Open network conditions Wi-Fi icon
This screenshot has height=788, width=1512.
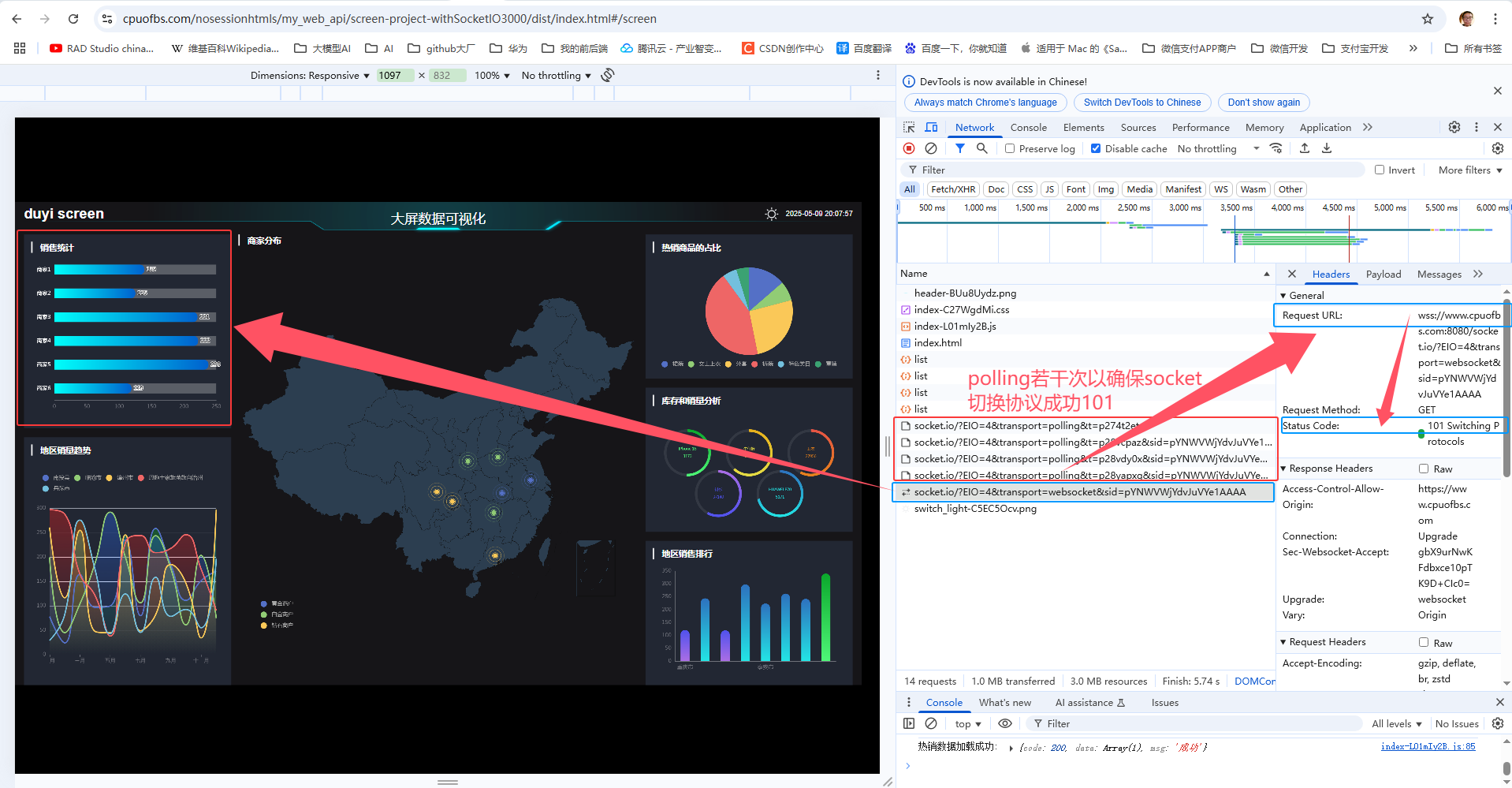pyautogui.click(x=1276, y=148)
